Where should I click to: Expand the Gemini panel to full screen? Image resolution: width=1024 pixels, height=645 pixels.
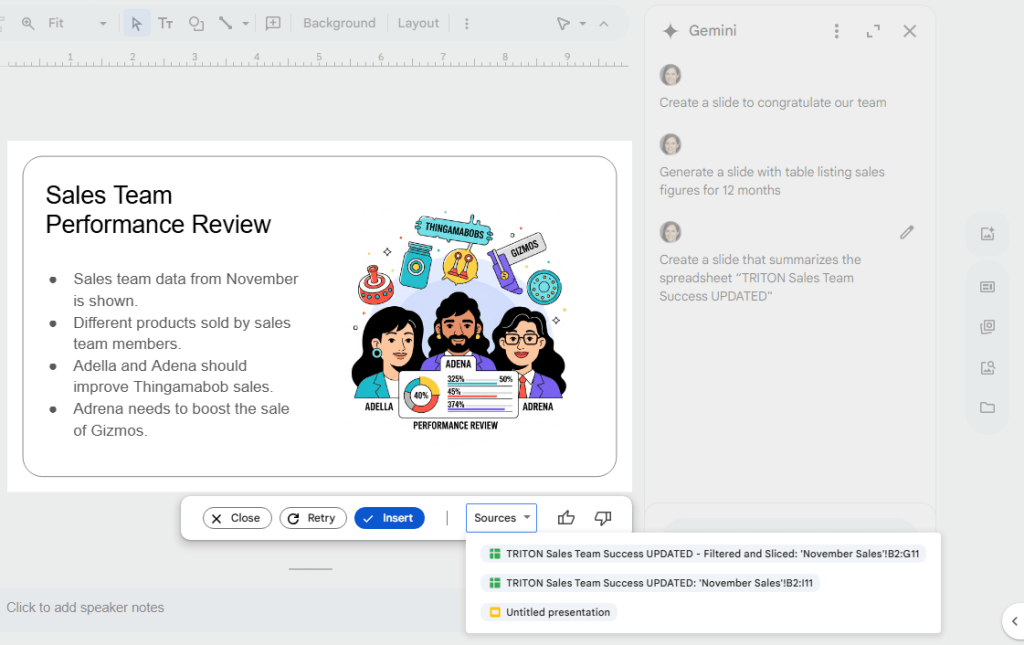(x=872, y=31)
